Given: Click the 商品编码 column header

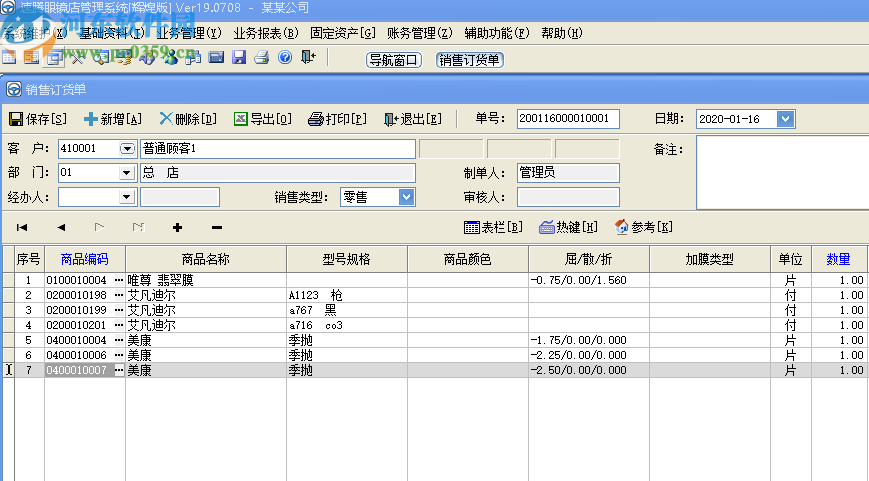Looking at the screenshot, I should point(85,259).
